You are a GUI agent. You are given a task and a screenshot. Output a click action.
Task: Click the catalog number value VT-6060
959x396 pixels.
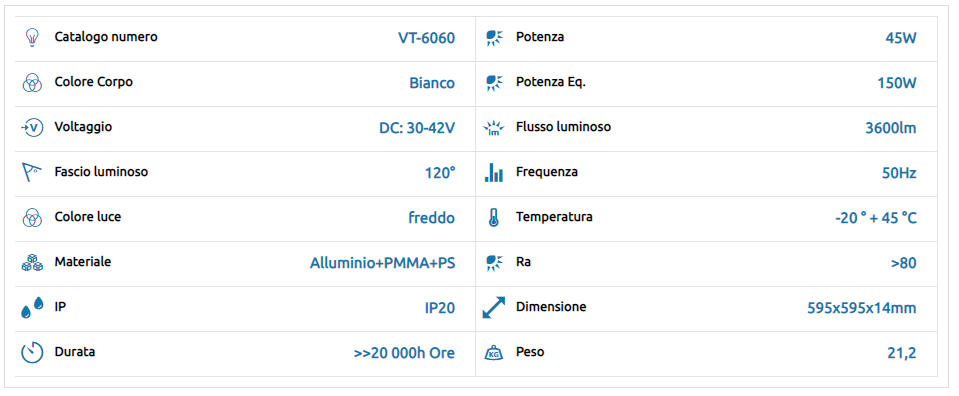[426, 39]
